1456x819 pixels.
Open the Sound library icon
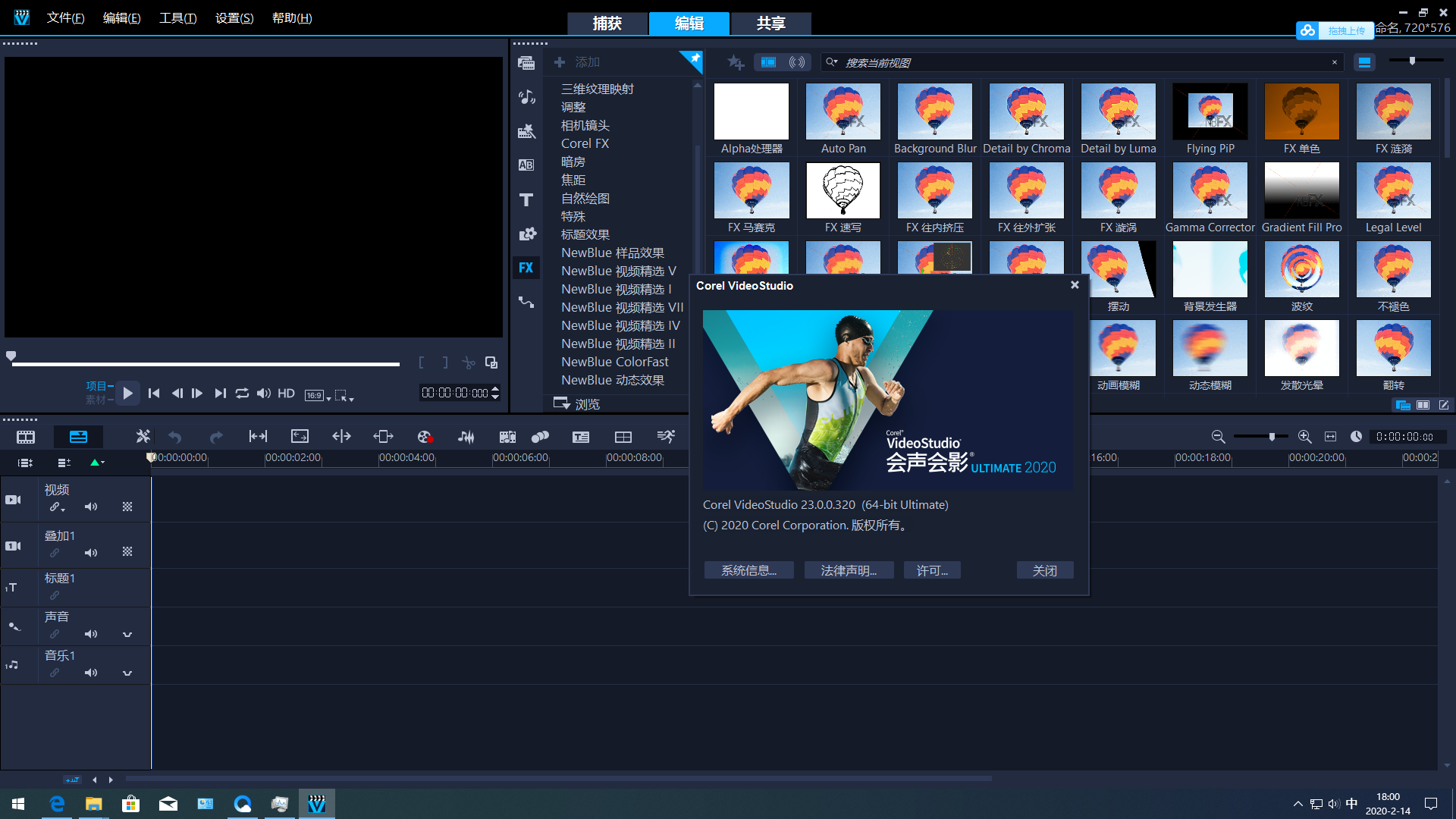[x=526, y=97]
